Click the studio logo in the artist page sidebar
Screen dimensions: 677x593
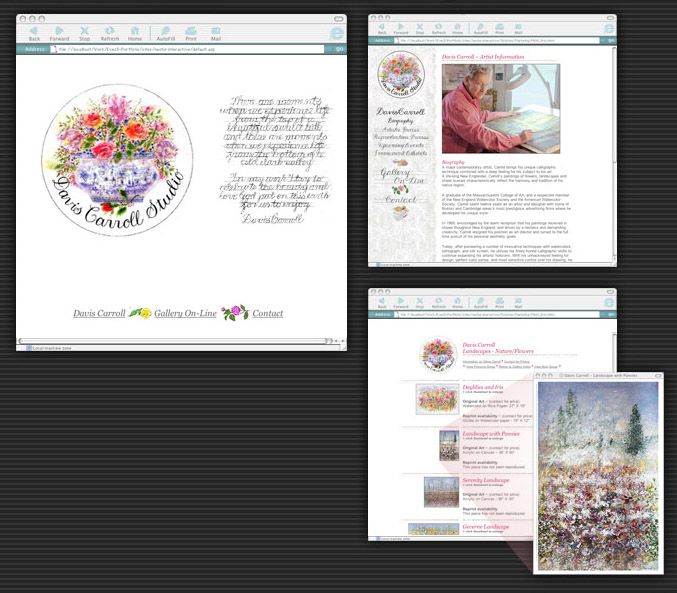click(401, 74)
